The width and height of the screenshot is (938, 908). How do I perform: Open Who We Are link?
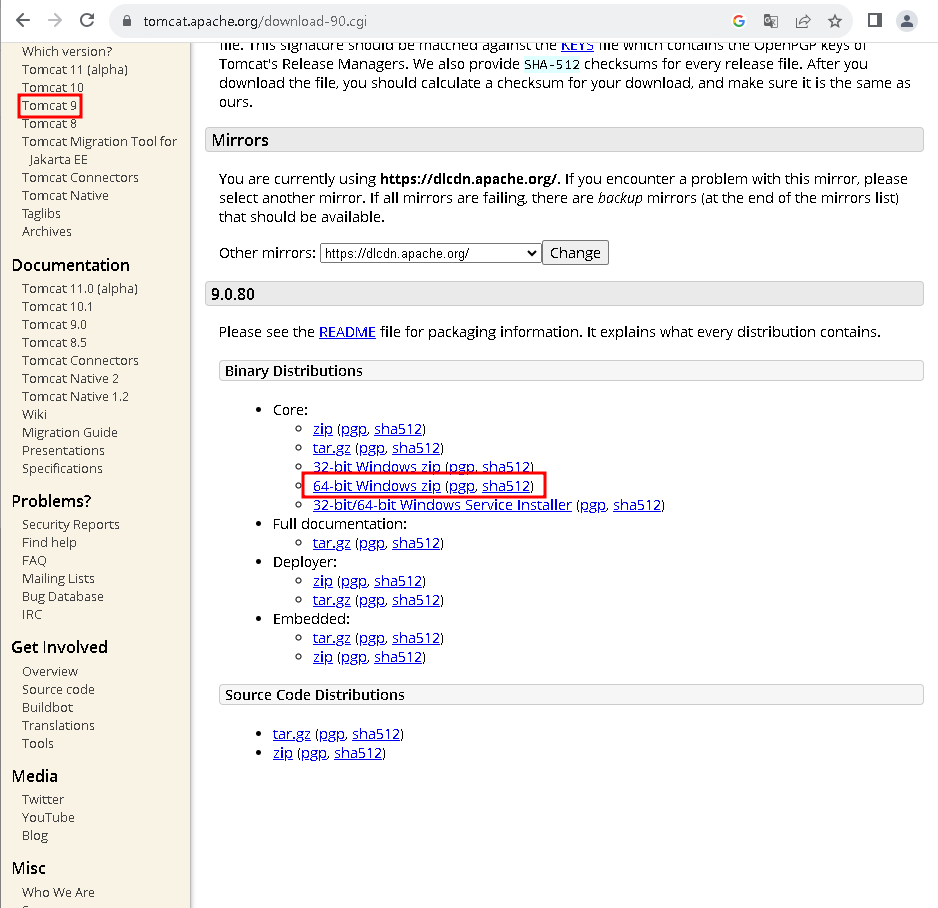pos(58,892)
